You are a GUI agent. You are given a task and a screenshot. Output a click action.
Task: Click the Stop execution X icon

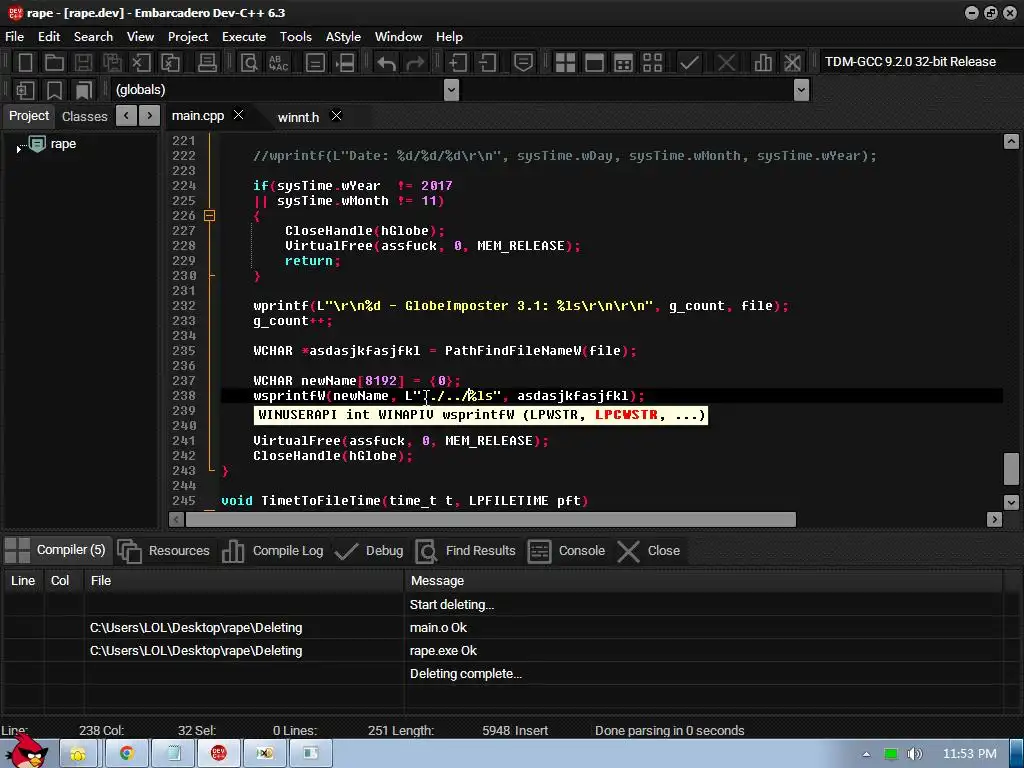pos(726,63)
